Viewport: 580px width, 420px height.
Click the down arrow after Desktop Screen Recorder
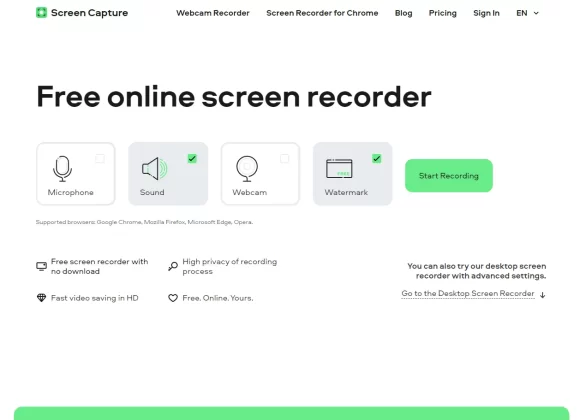coord(543,295)
